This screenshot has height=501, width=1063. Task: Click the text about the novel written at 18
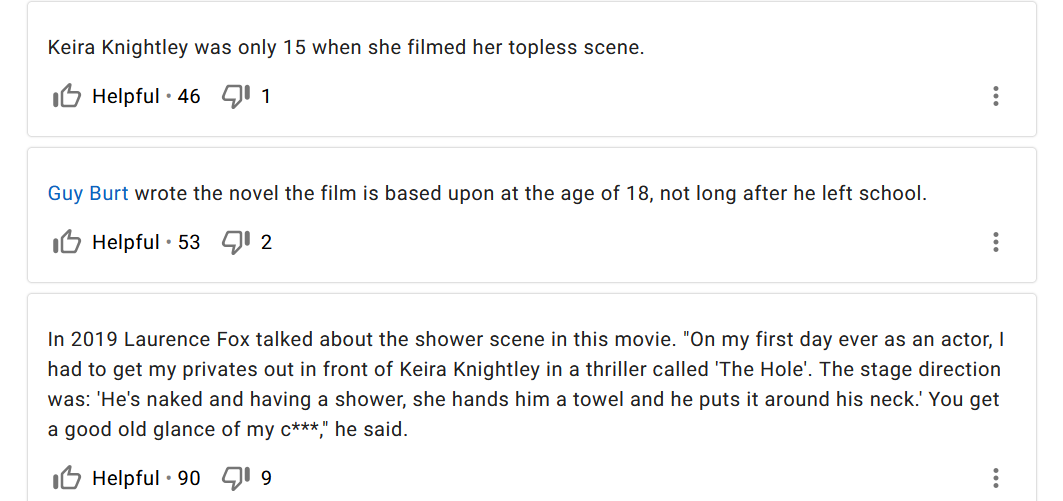click(x=530, y=193)
